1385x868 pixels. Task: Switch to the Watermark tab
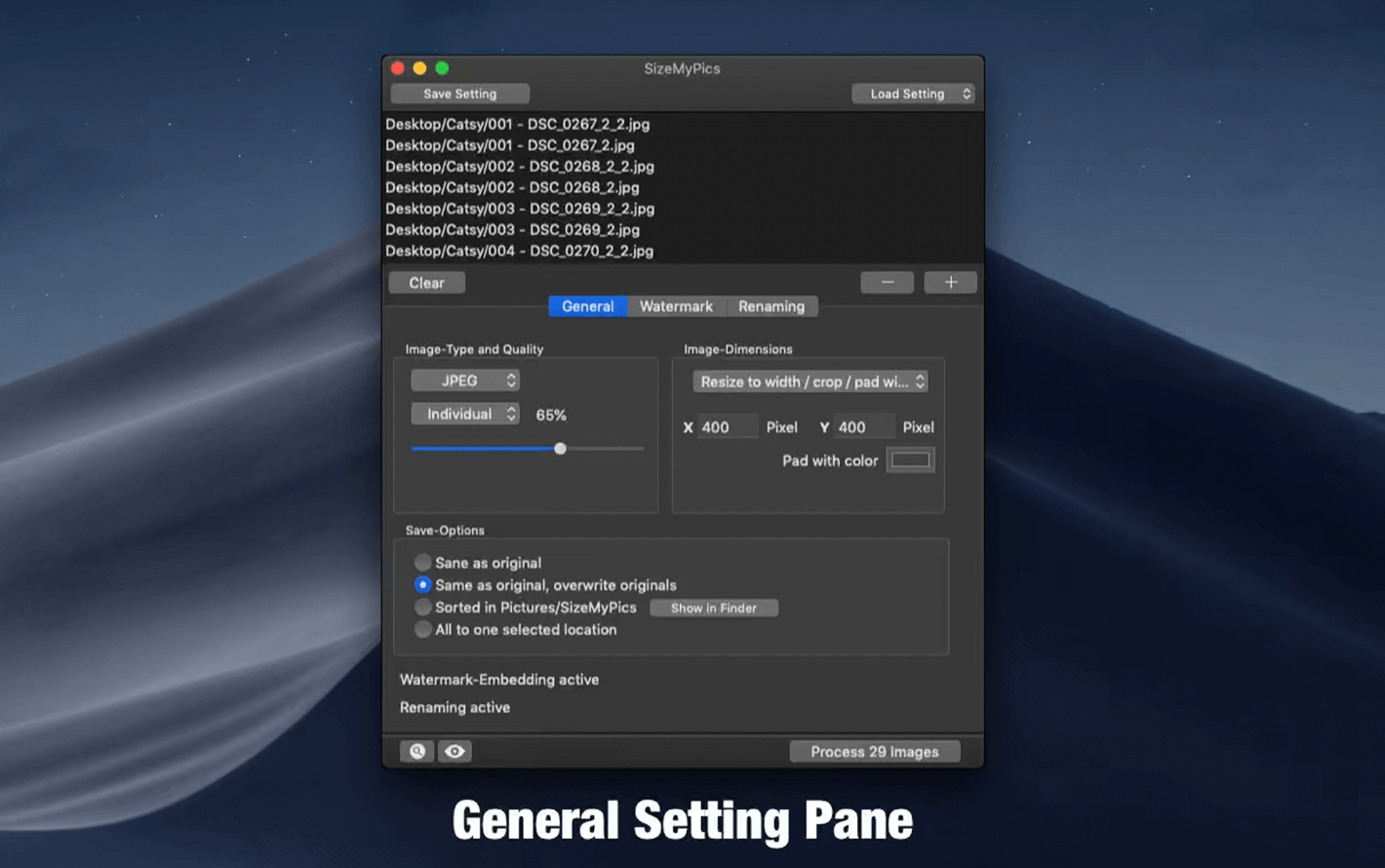(676, 306)
